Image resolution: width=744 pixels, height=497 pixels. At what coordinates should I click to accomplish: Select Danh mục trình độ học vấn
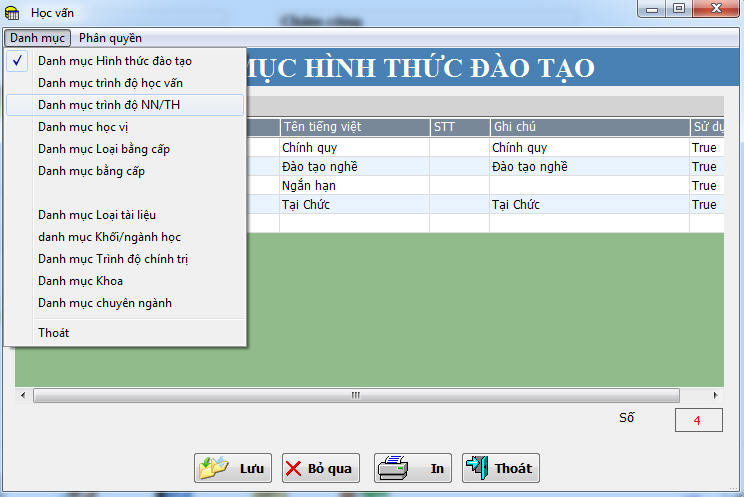[110, 83]
